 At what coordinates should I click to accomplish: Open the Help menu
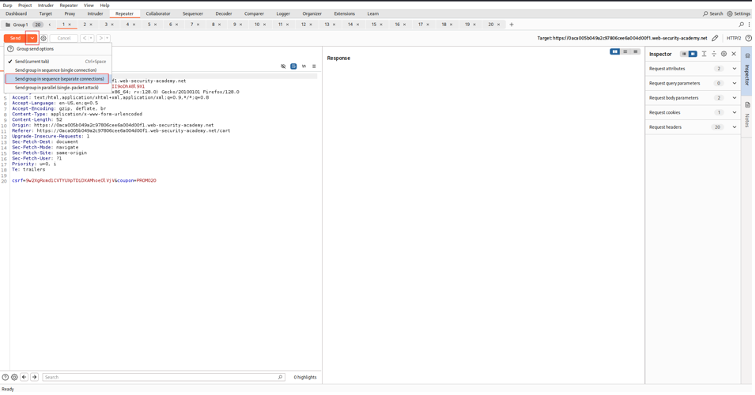coord(104,5)
